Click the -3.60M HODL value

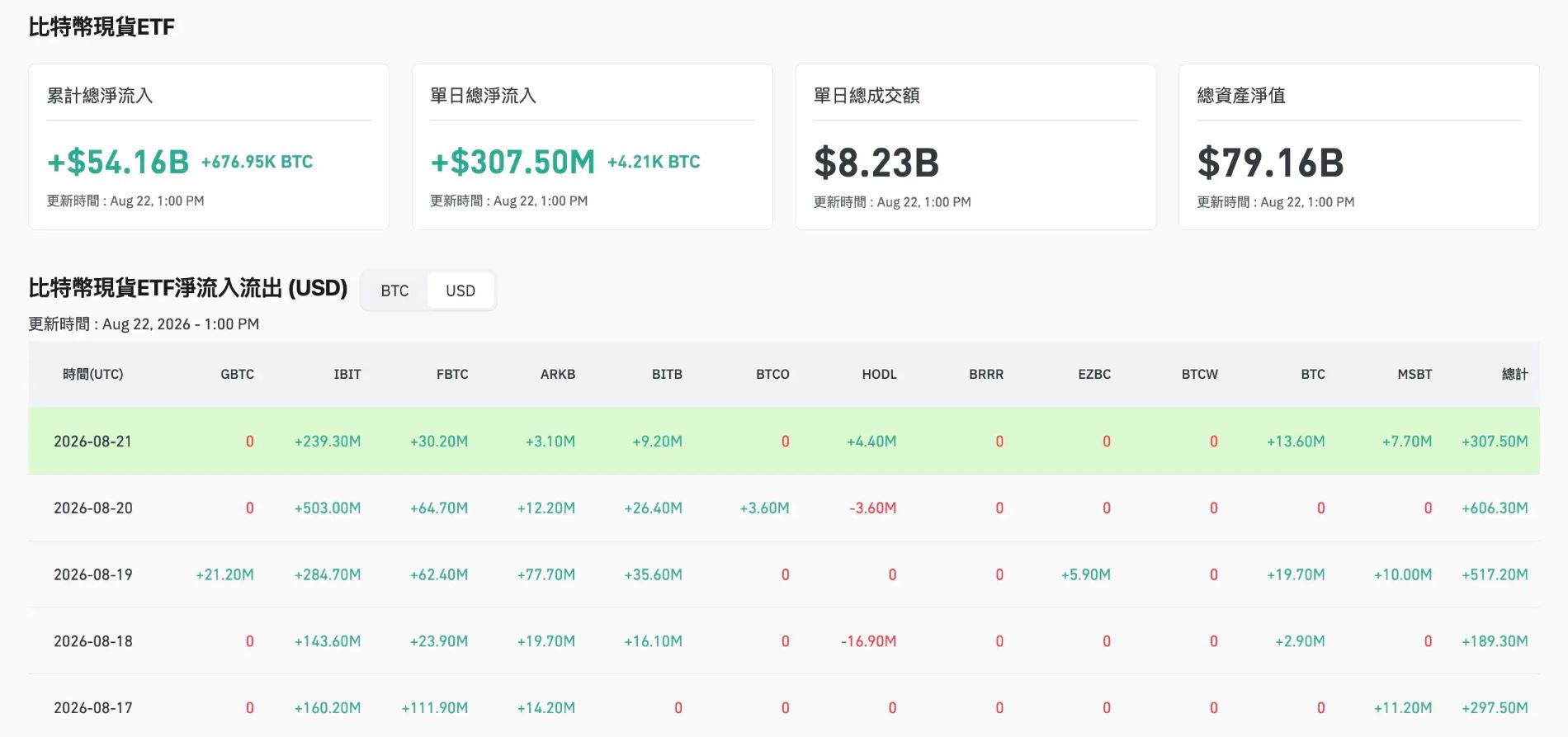873,508
